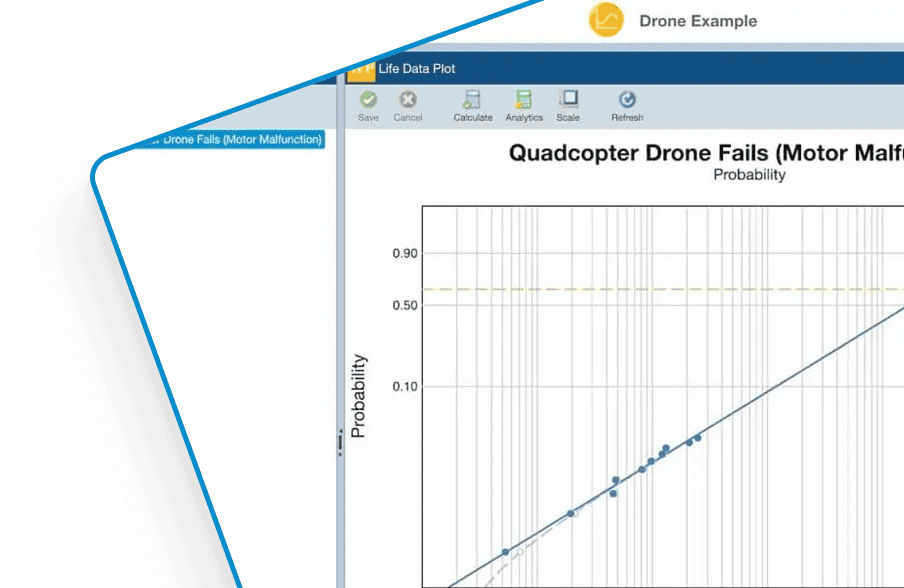Viewport: 904px width, 588px height.
Task: Click the orange Drone Example chart icon
Action: pyautogui.click(x=606, y=20)
